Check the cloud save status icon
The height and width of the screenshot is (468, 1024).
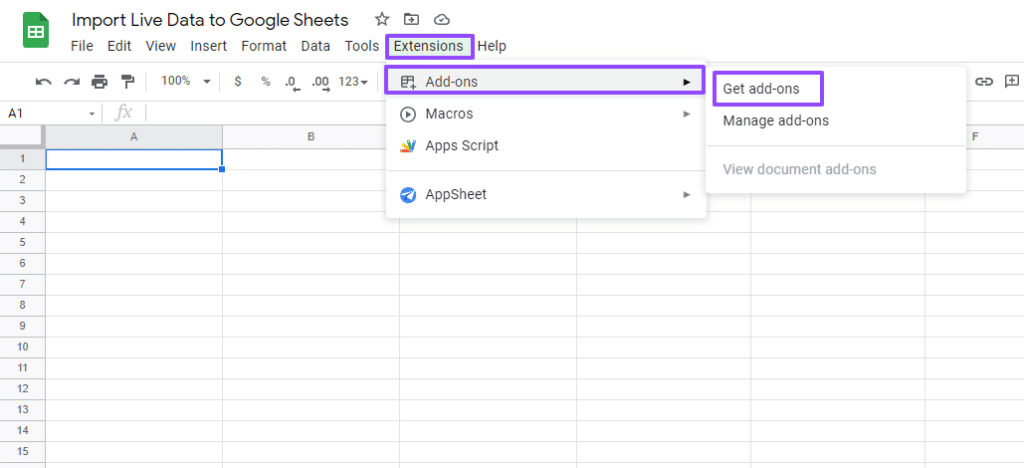tap(439, 20)
